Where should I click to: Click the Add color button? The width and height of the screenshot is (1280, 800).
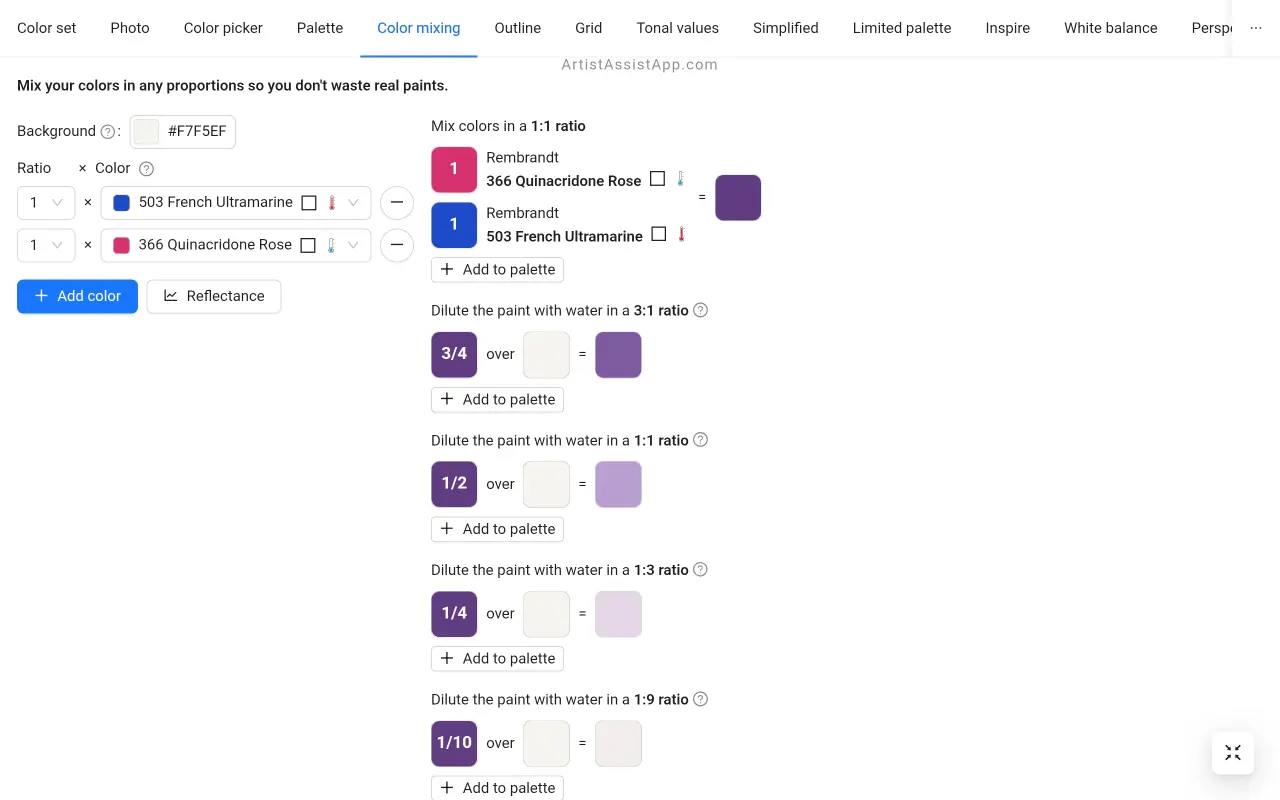click(x=77, y=296)
